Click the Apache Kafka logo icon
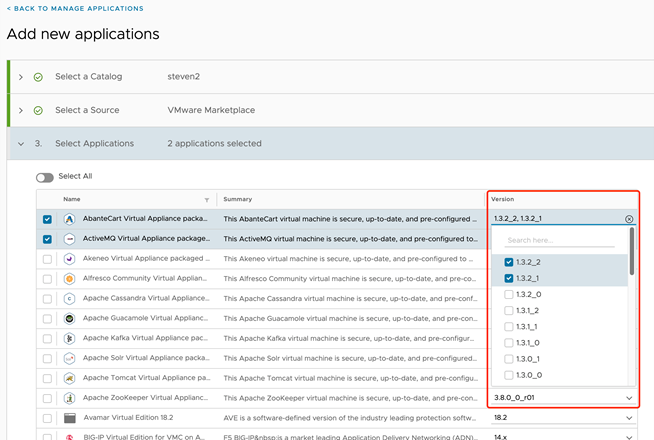 click(70, 338)
